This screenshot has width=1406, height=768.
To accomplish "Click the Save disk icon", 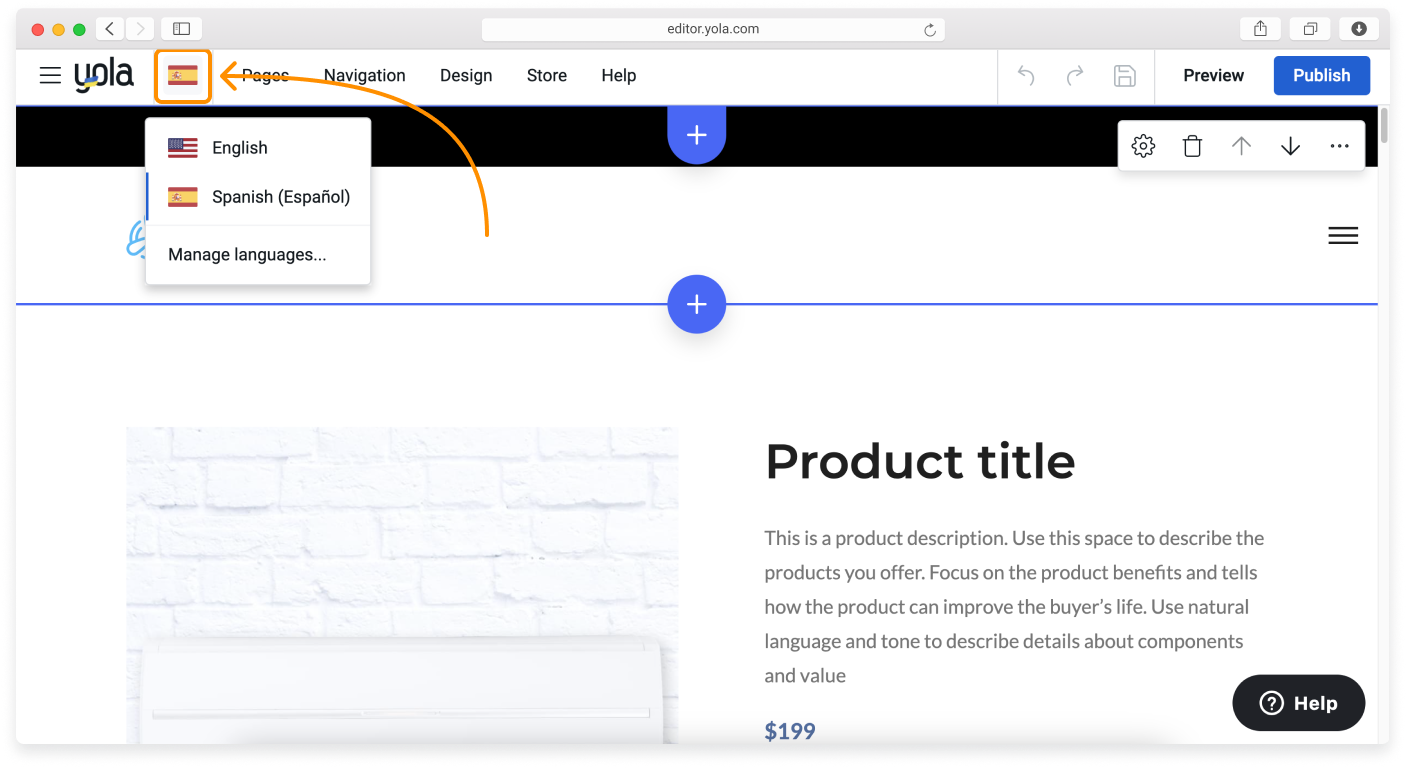I will pos(1124,75).
